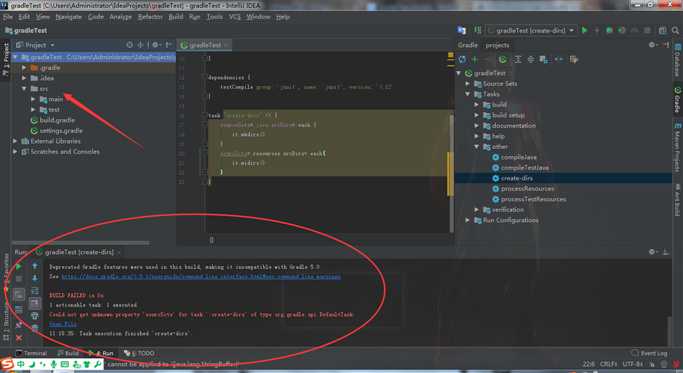Expand all nodes in the Gradle panel
683x373 pixels.
coord(517,59)
